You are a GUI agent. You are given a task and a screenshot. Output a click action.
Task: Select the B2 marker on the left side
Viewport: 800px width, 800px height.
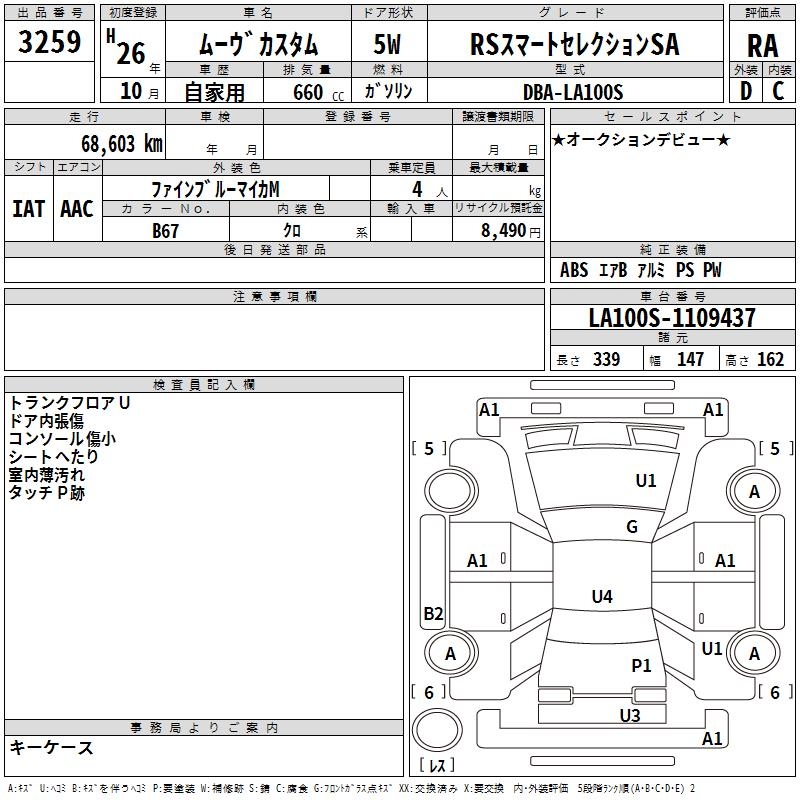coord(433,613)
